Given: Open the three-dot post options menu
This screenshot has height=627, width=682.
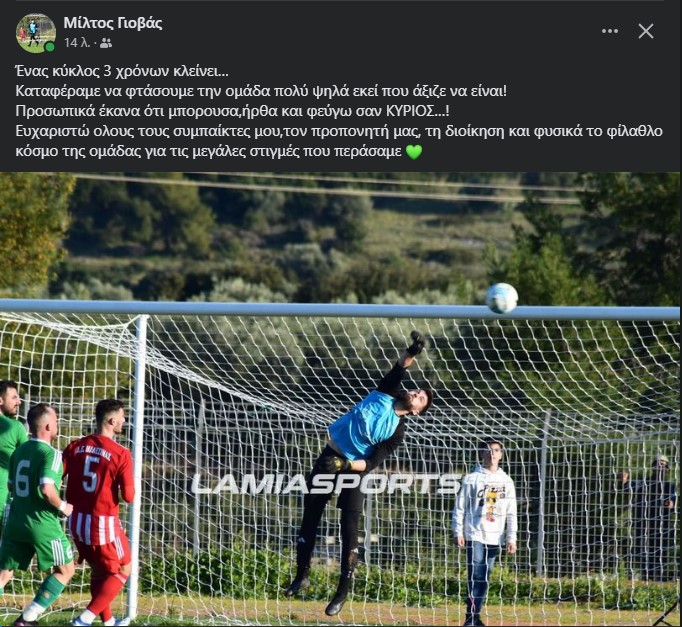Looking at the screenshot, I should point(609,31).
